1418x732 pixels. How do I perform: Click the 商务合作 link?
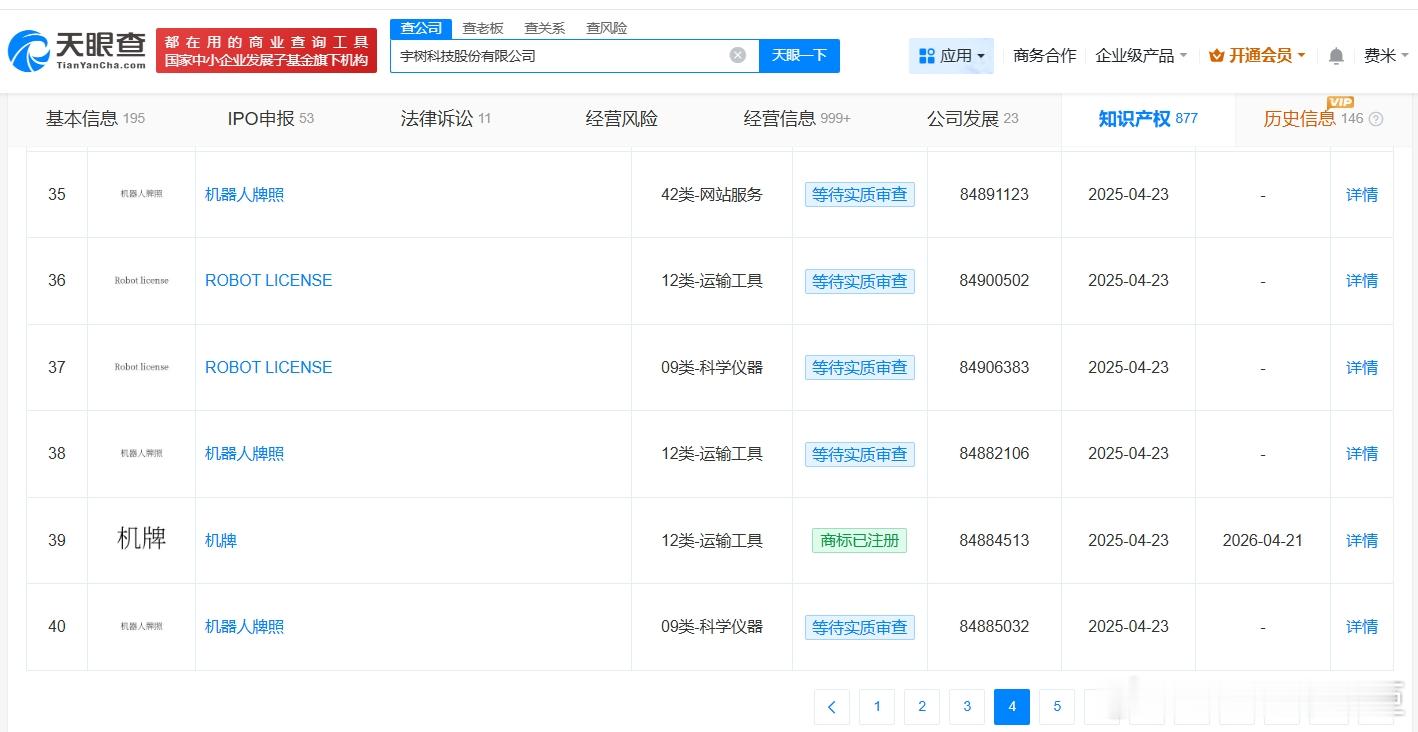1045,56
